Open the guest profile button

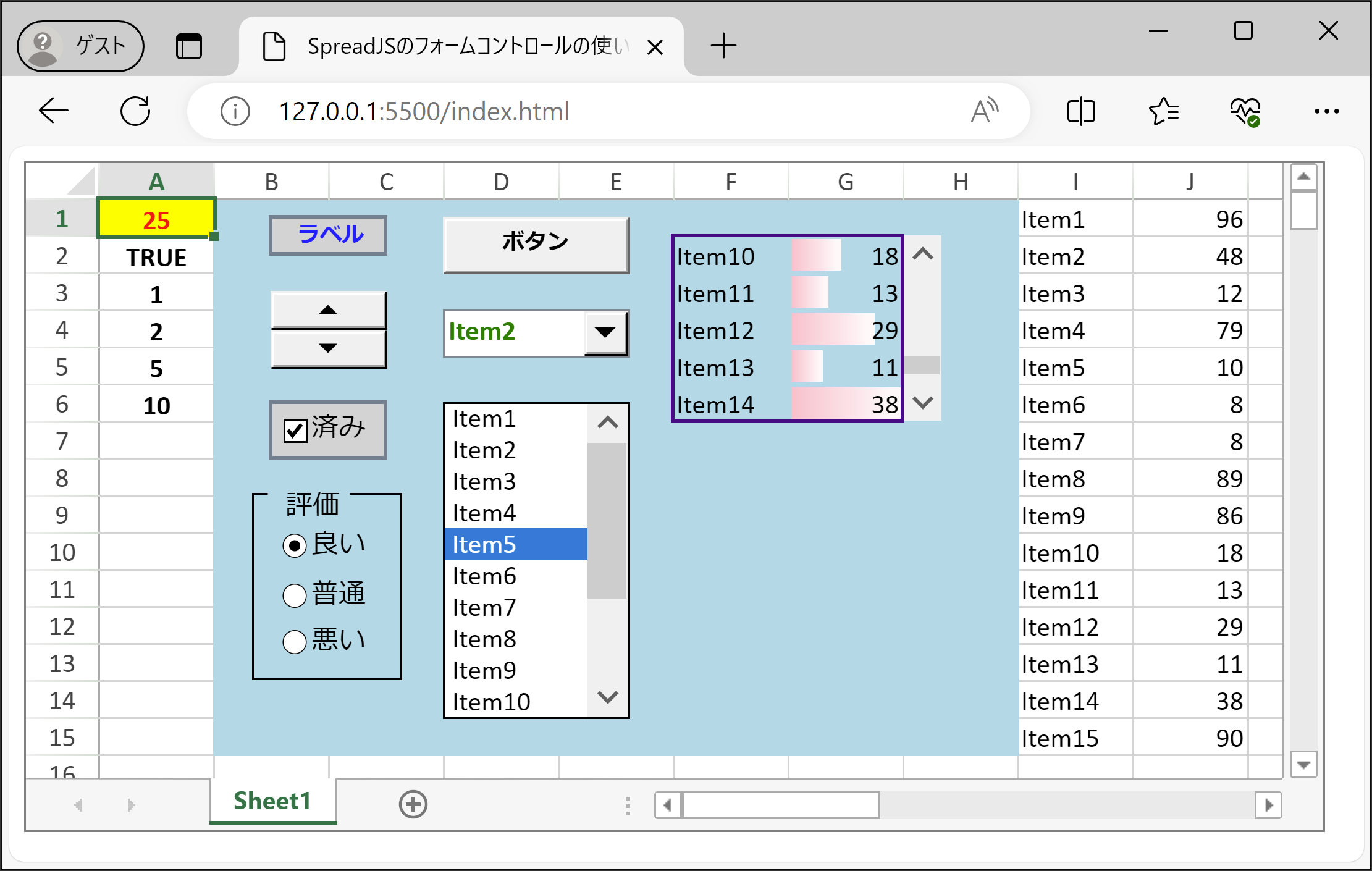point(80,46)
